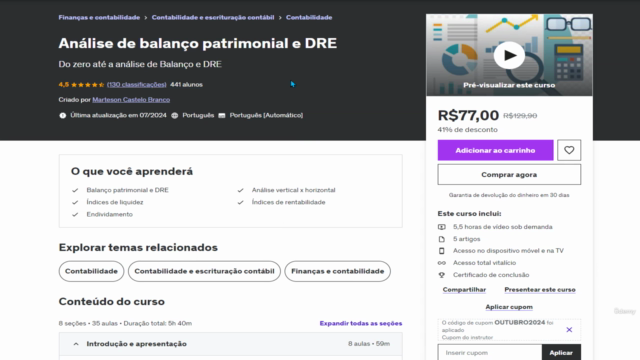Click the 41% de desconto text

coord(467,130)
